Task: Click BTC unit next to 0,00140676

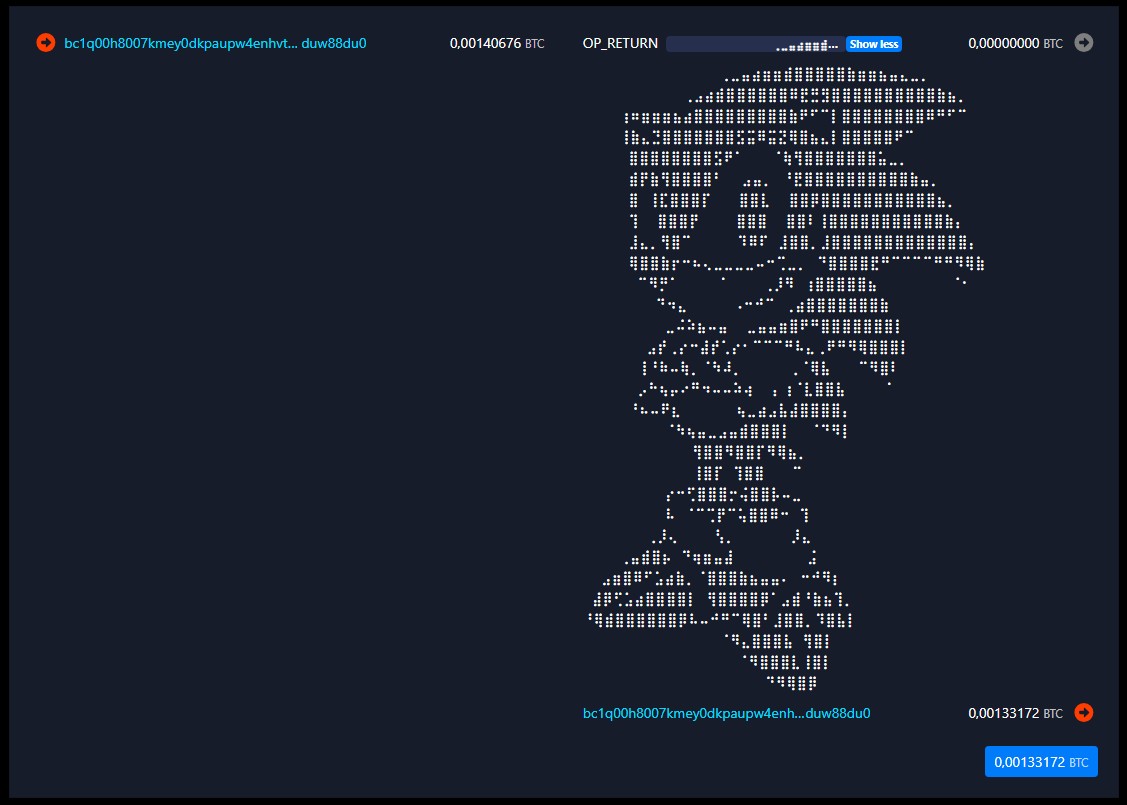Action: [x=535, y=45]
